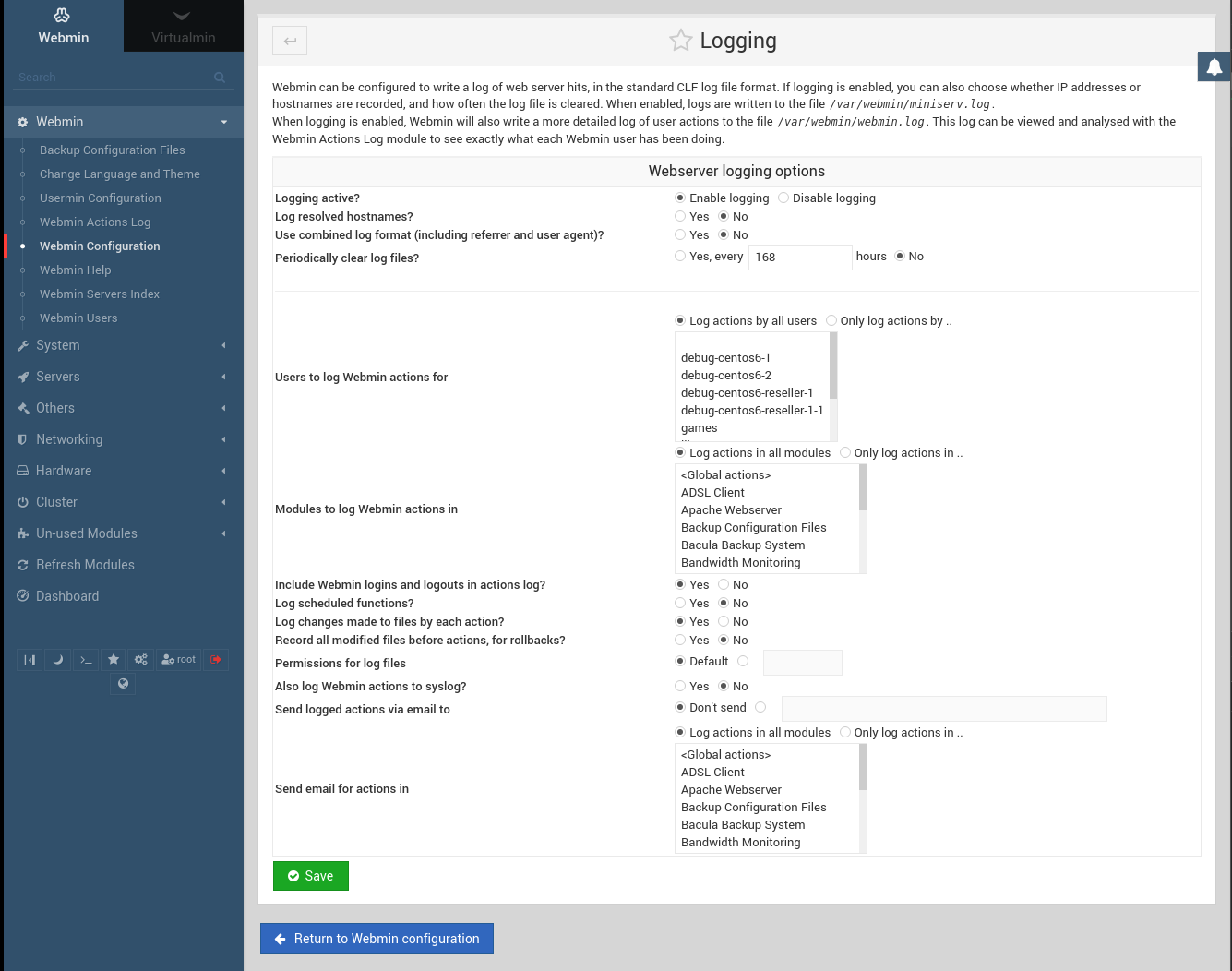Click Return to Webmin configuration
Viewport: 1232px width, 971px height.
(x=377, y=939)
